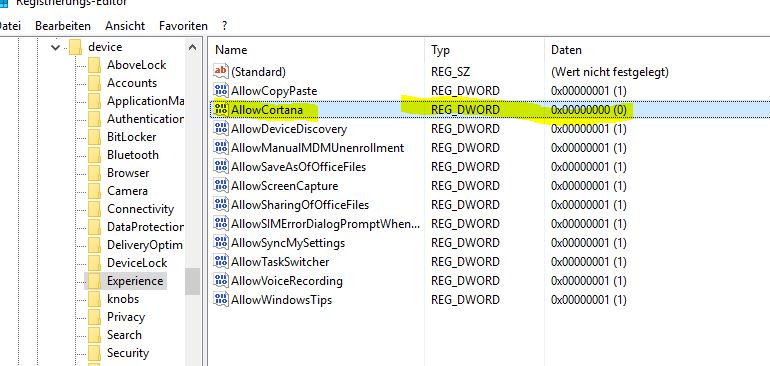Select the Authentication tree key
The height and width of the screenshot is (366, 770).
pyautogui.click(x=145, y=119)
